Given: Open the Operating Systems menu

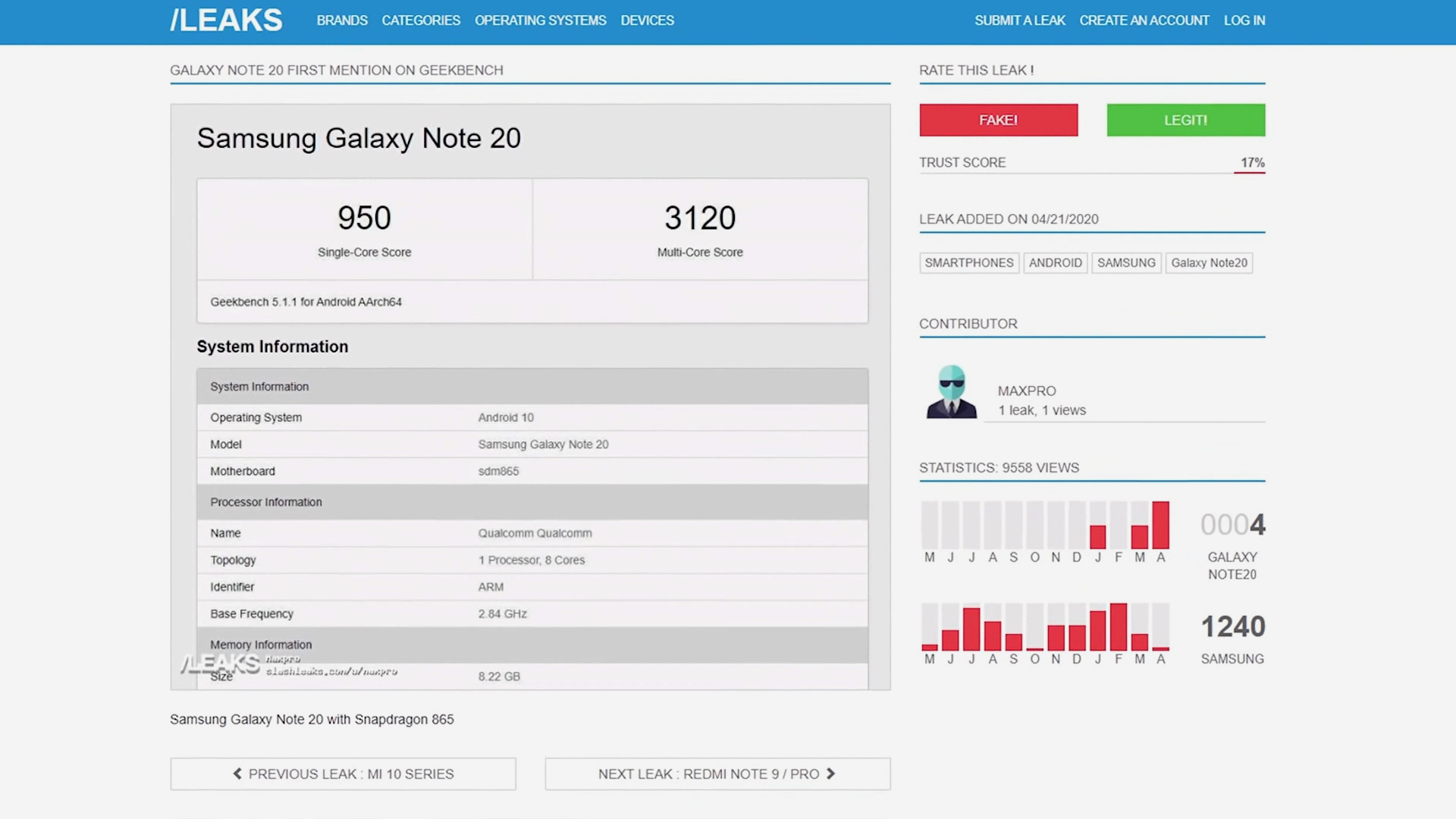Looking at the screenshot, I should 540,20.
